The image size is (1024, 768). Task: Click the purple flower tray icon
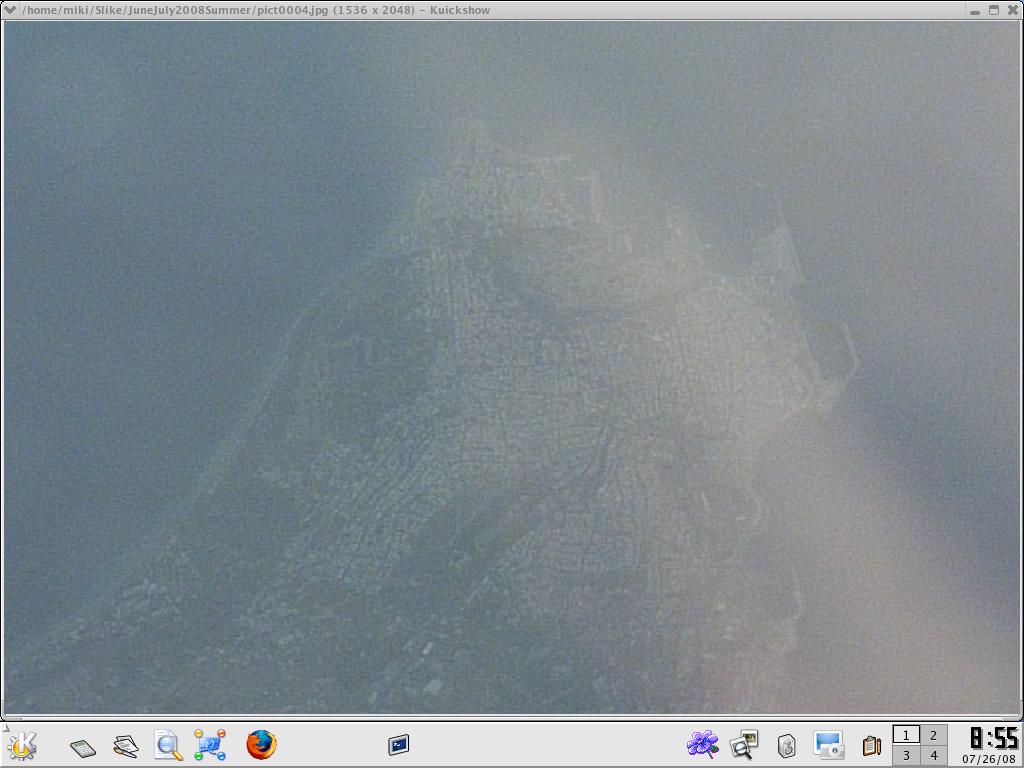point(703,745)
